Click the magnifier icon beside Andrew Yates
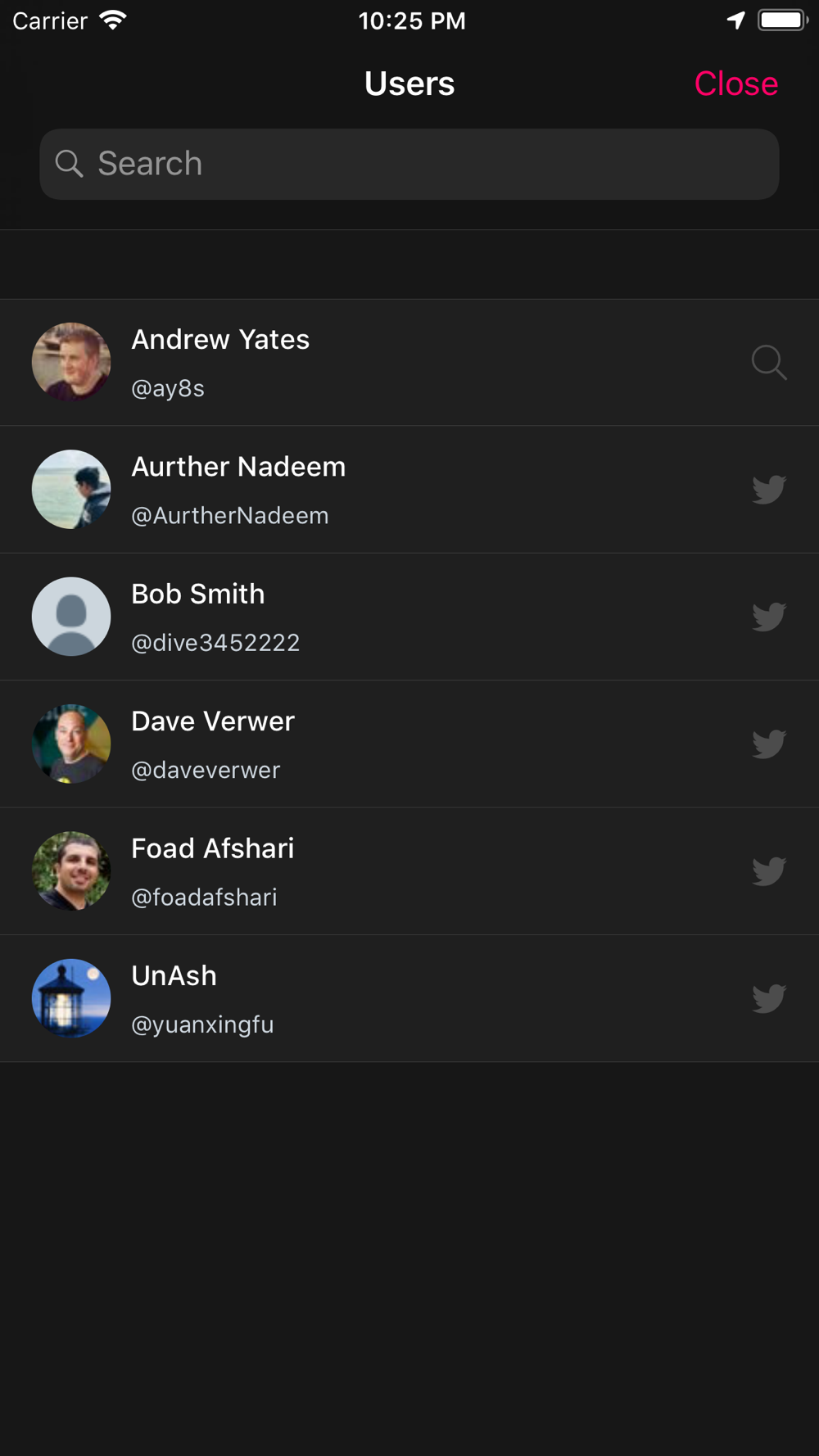The width and height of the screenshot is (819, 1456). point(769,362)
